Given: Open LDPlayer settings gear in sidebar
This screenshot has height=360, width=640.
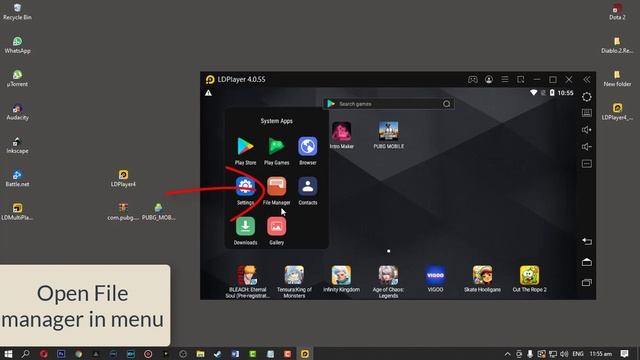Looking at the screenshot, I should click(x=587, y=97).
